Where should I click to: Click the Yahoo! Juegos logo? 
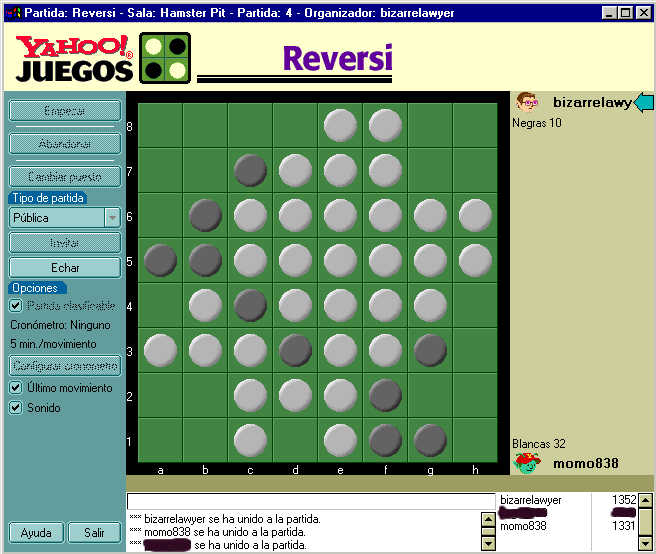tap(74, 58)
